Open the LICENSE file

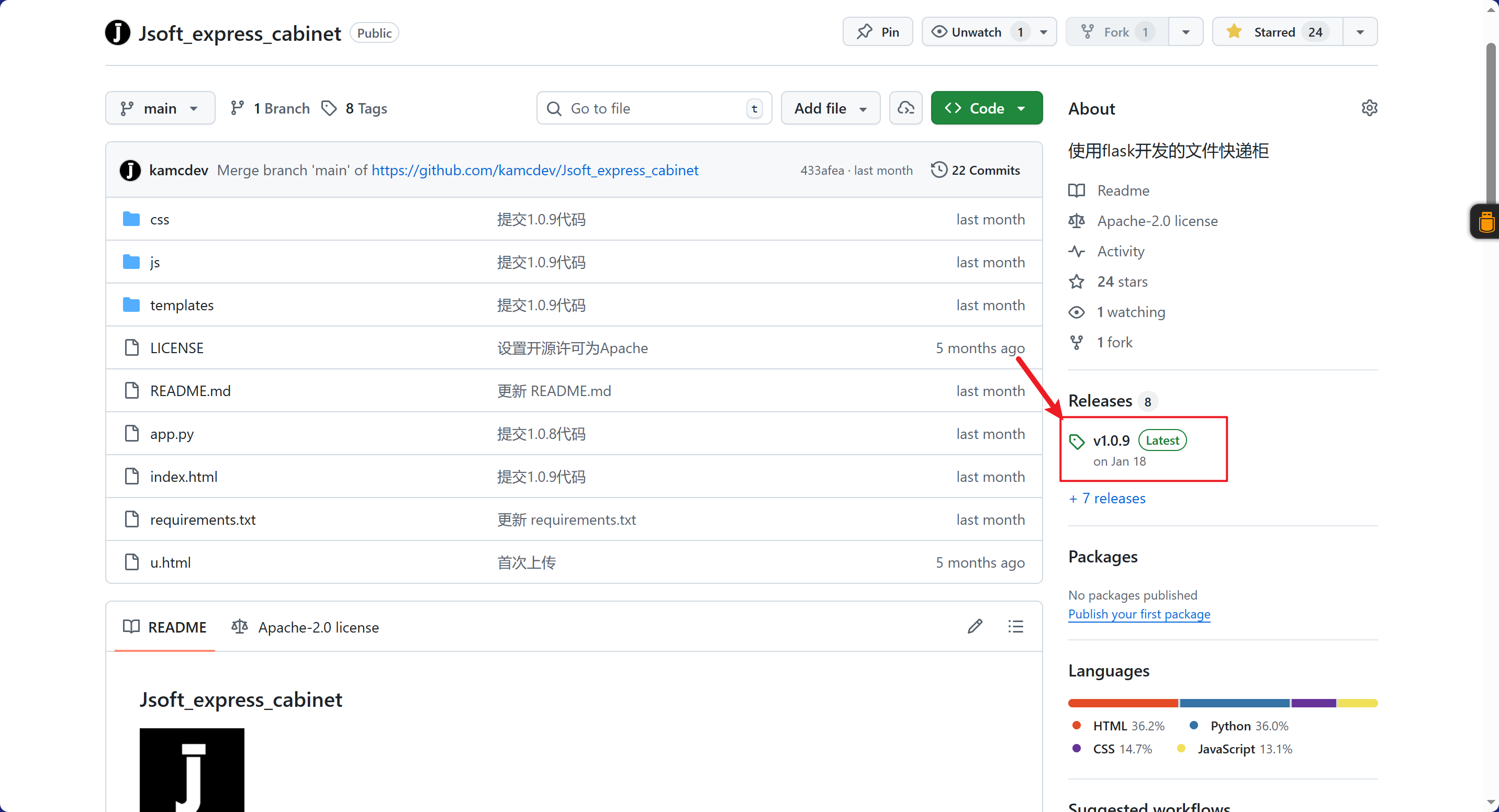coord(177,348)
